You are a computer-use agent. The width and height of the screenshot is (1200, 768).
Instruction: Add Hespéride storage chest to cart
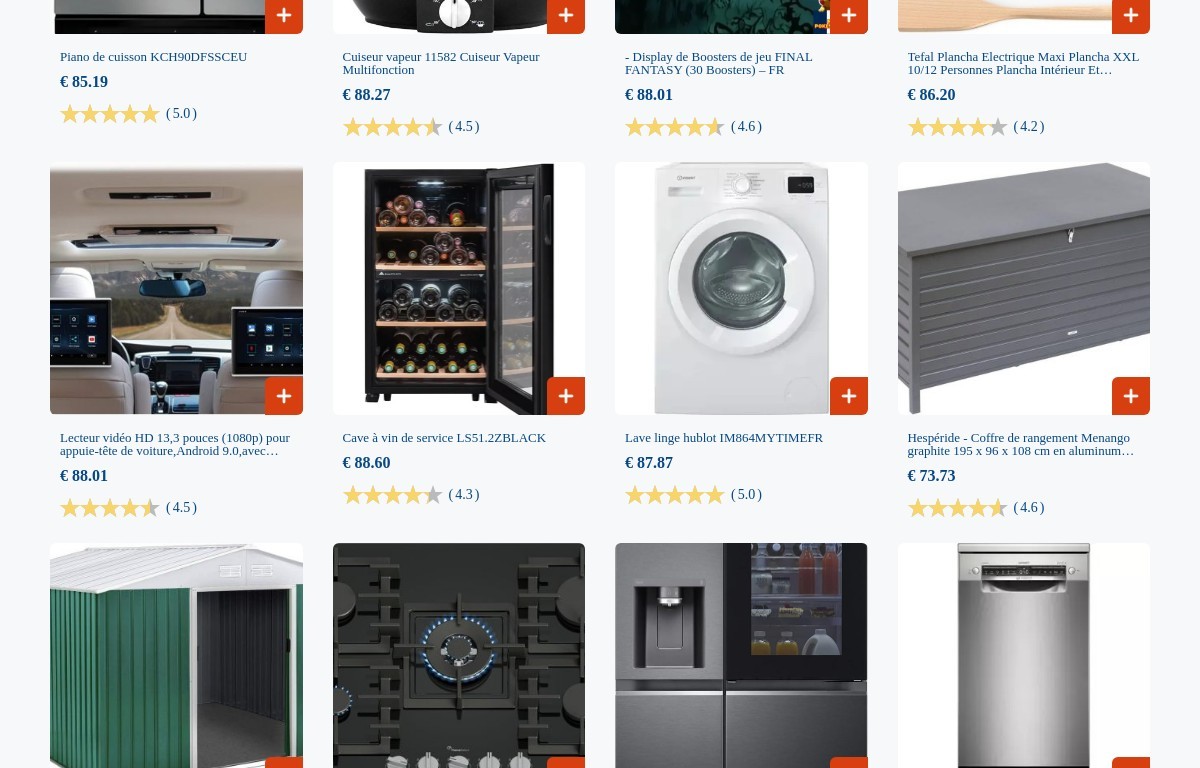tap(1131, 396)
